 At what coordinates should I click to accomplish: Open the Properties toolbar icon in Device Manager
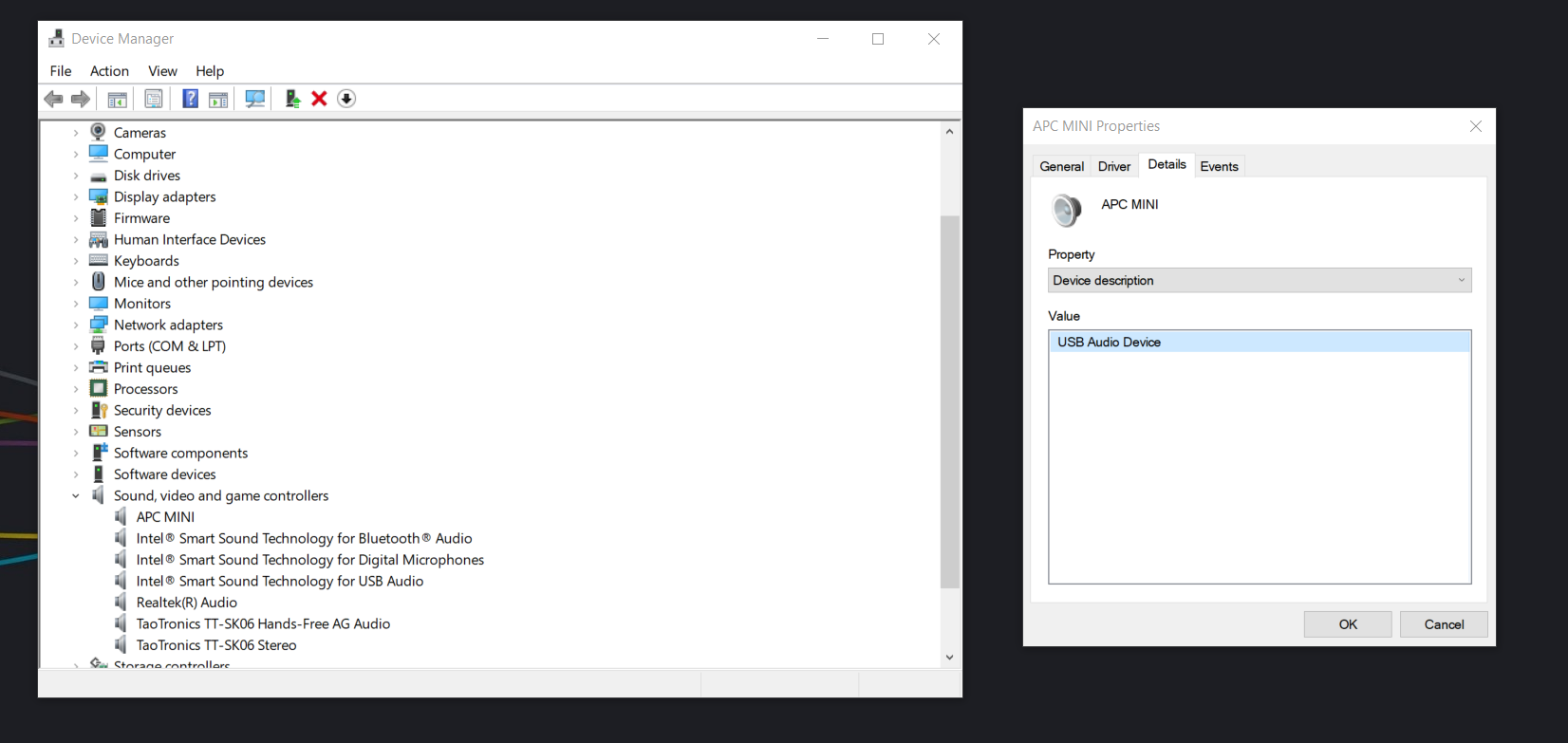click(x=154, y=99)
